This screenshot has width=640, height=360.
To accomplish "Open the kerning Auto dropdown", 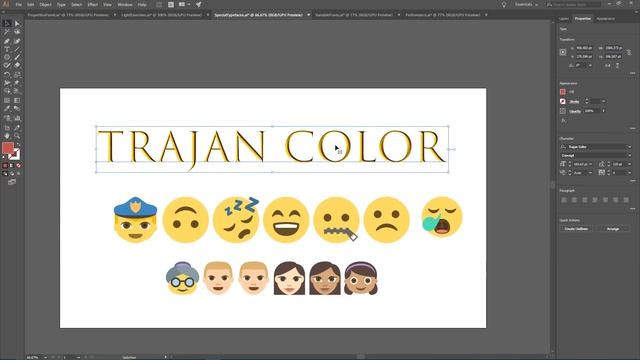I will (591, 173).
